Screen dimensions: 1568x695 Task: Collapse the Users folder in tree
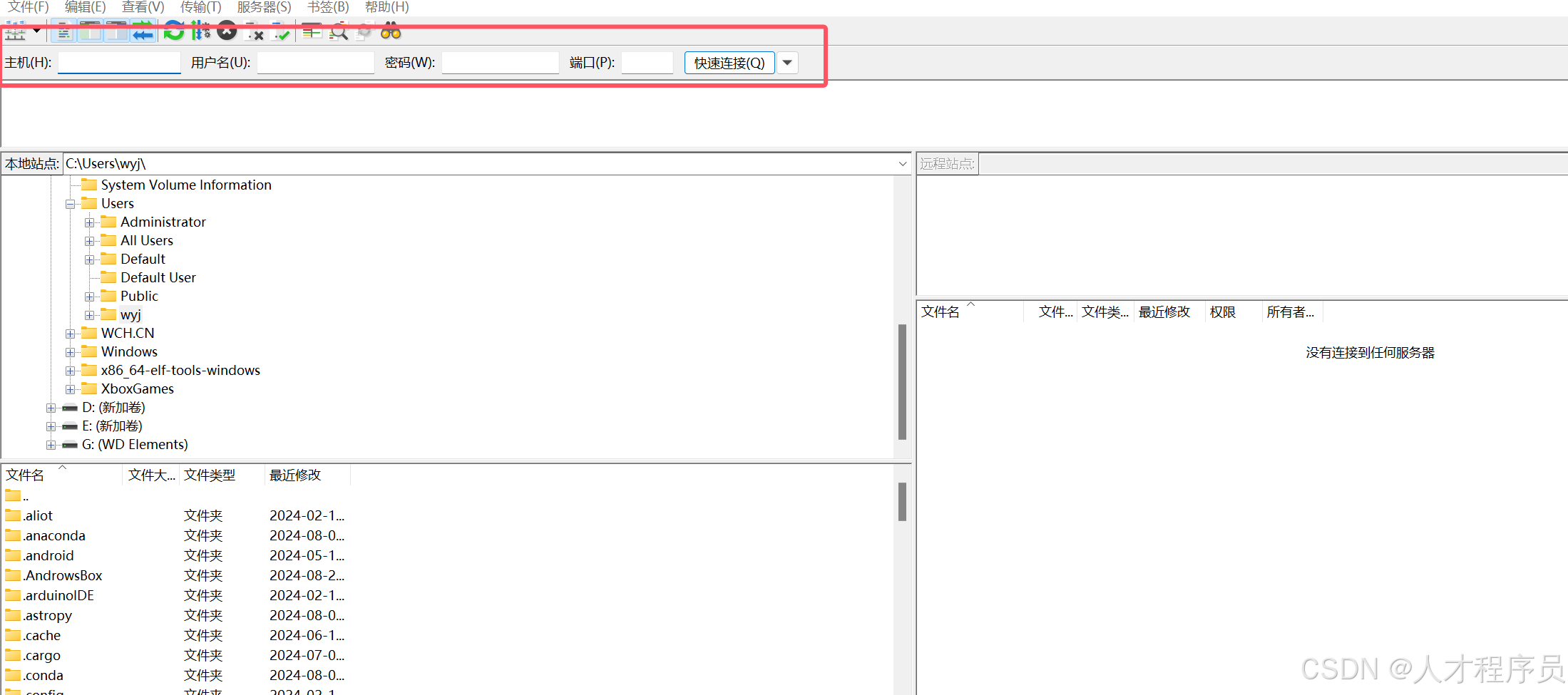pos(70,205)
